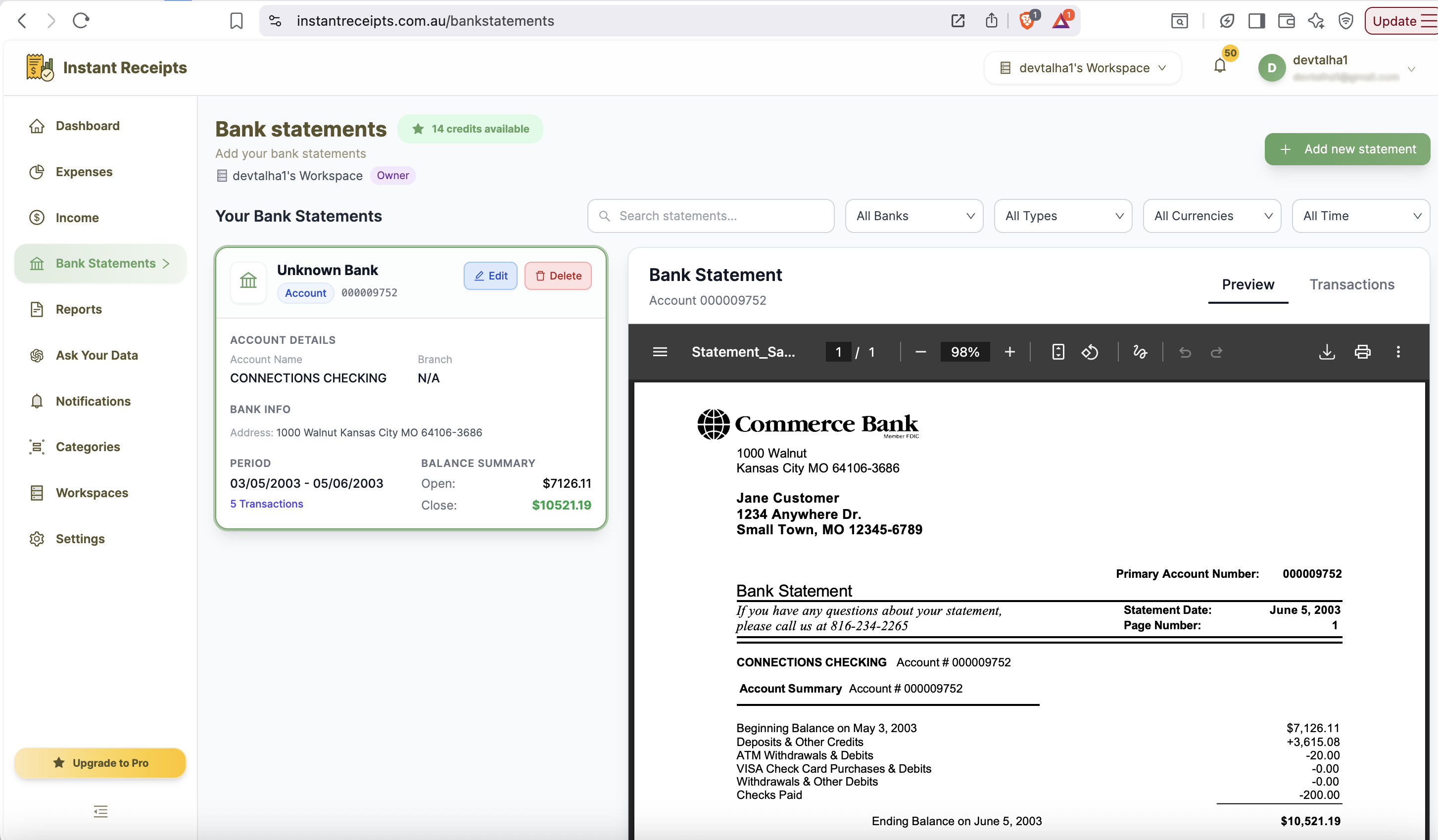Screen dimensions: 1438x840
Task: Click Add new statement button
Action: coord(1347,149)
